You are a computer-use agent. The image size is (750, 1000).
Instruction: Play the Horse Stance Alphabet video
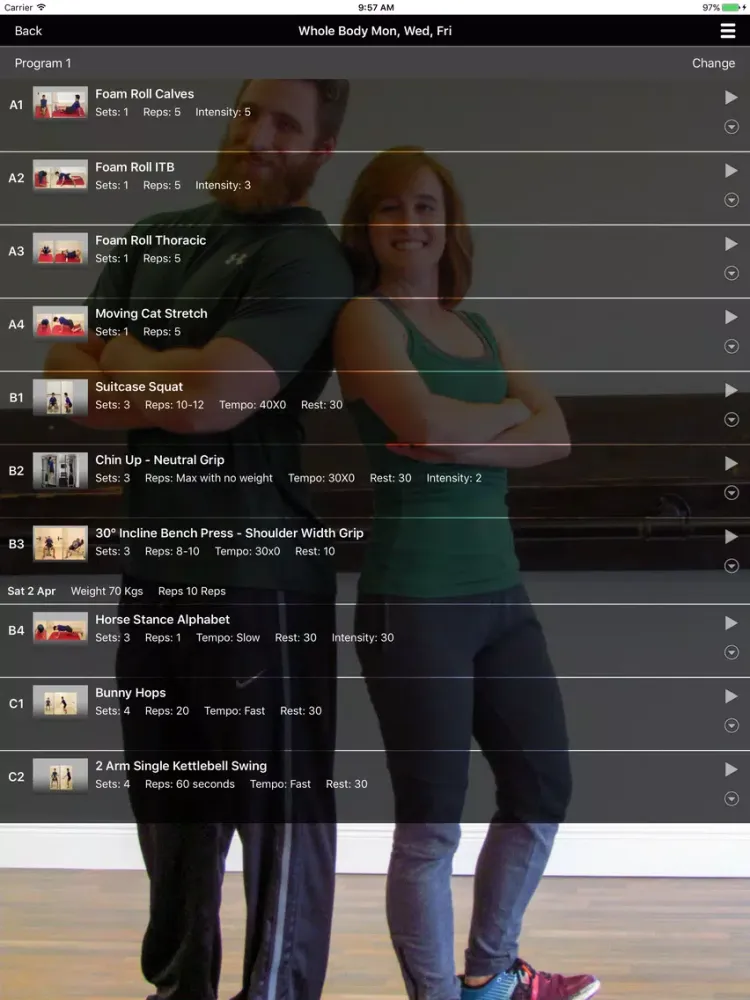click(731, 623)
